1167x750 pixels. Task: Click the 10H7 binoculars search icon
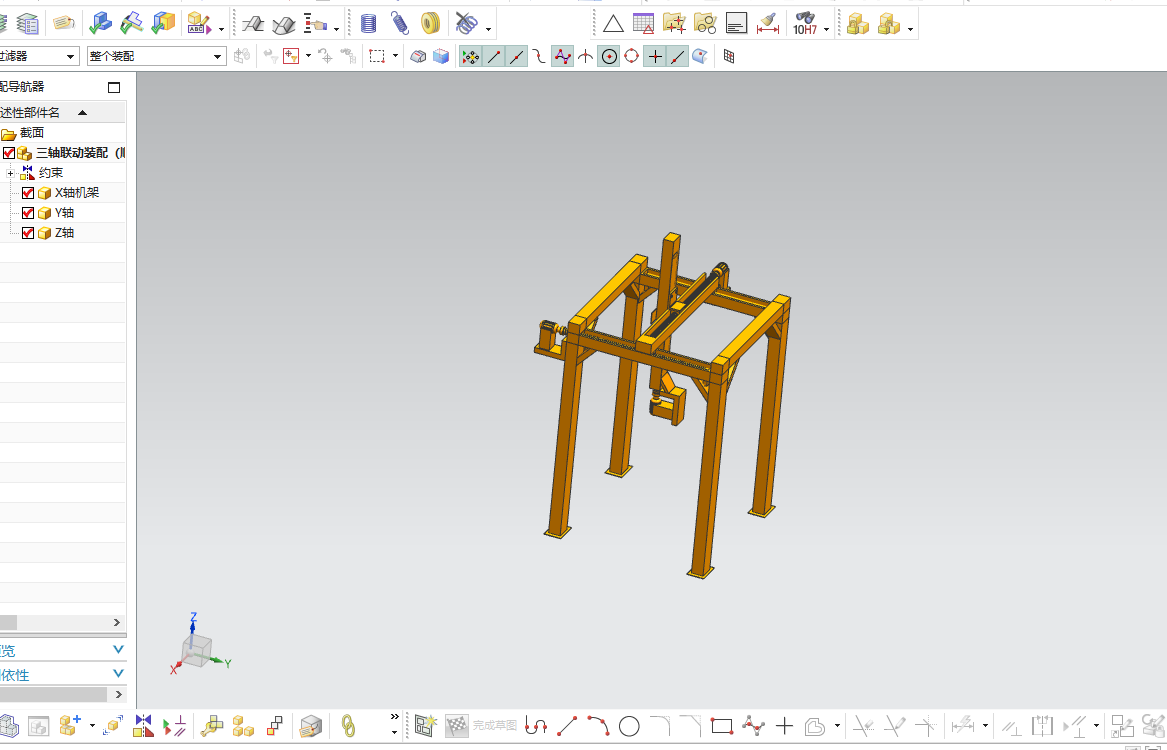pyautogui.click(x=805, y=24)
